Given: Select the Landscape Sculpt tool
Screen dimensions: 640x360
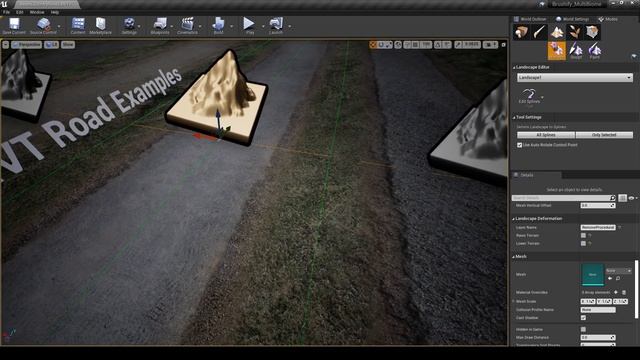Looking at the screenshot, I should point(576,50).
